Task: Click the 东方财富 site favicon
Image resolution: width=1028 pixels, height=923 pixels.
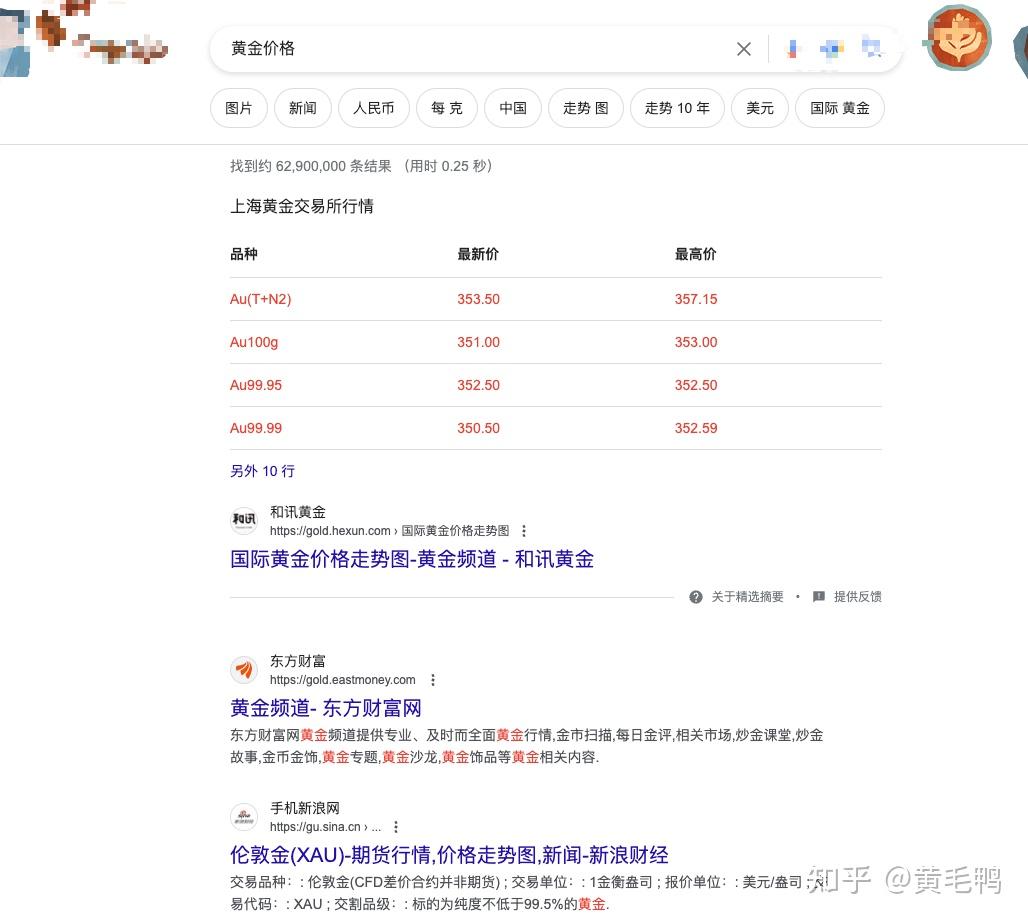Action: 244,670
